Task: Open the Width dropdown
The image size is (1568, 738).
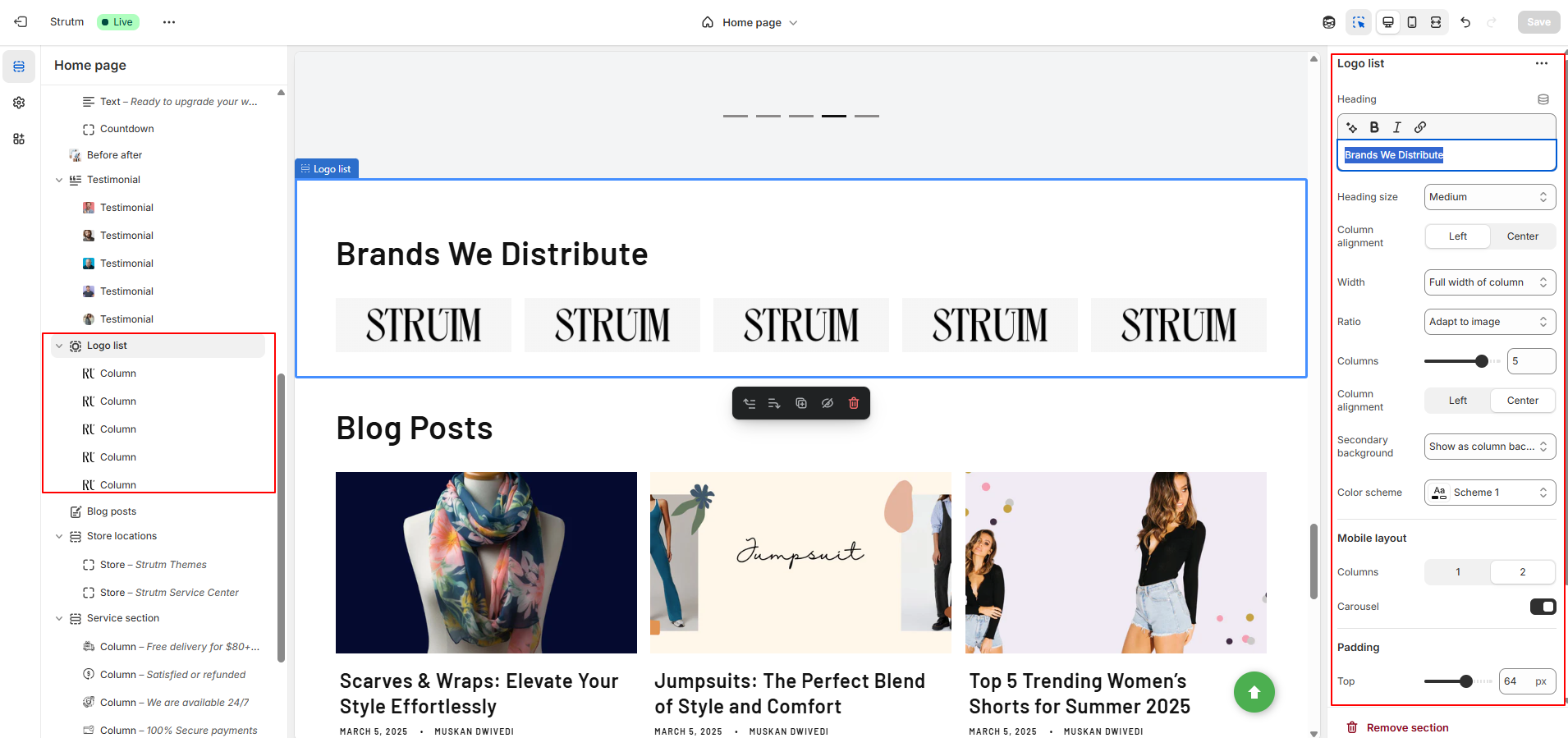Action: (1490, 282)
